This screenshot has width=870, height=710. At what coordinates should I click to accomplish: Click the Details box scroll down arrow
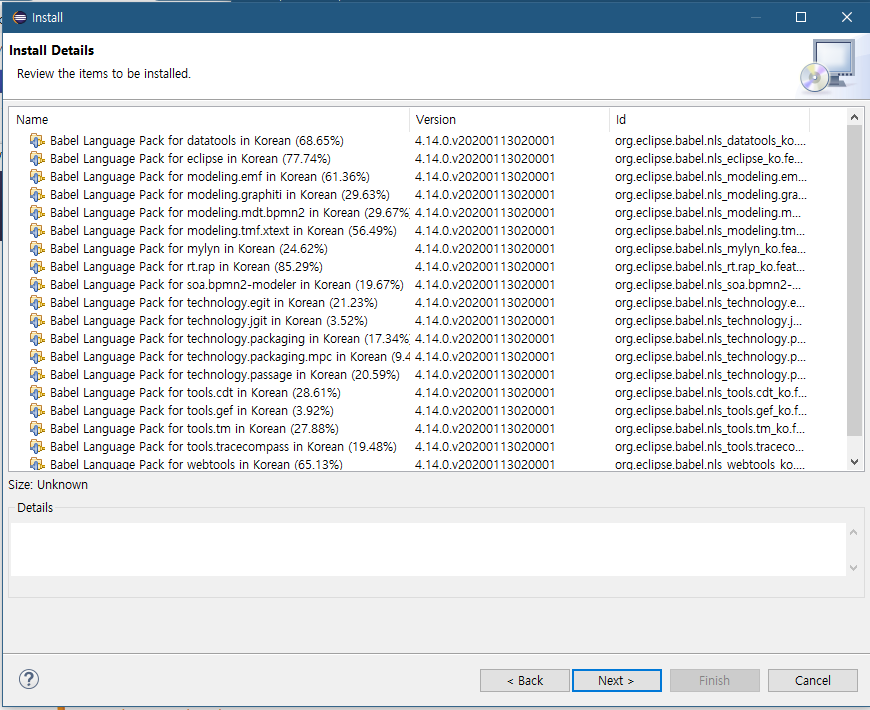pyautogui.click(x=854, y=568)
